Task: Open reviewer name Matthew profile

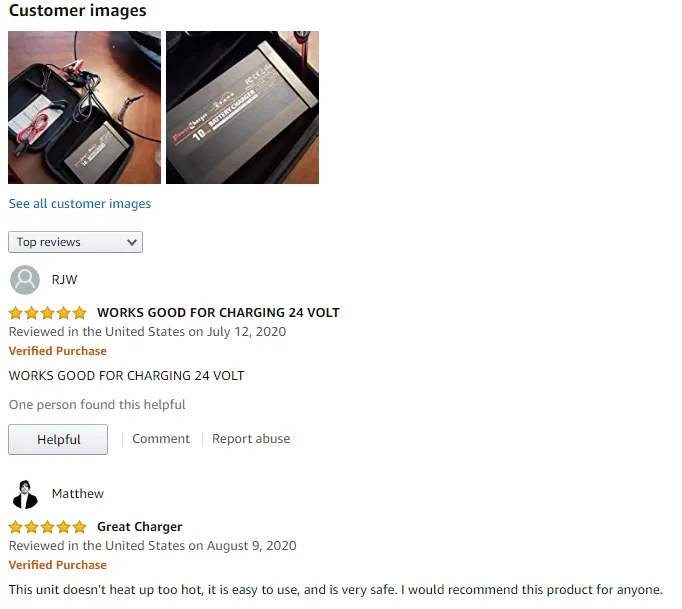Action: coord(77,494)
